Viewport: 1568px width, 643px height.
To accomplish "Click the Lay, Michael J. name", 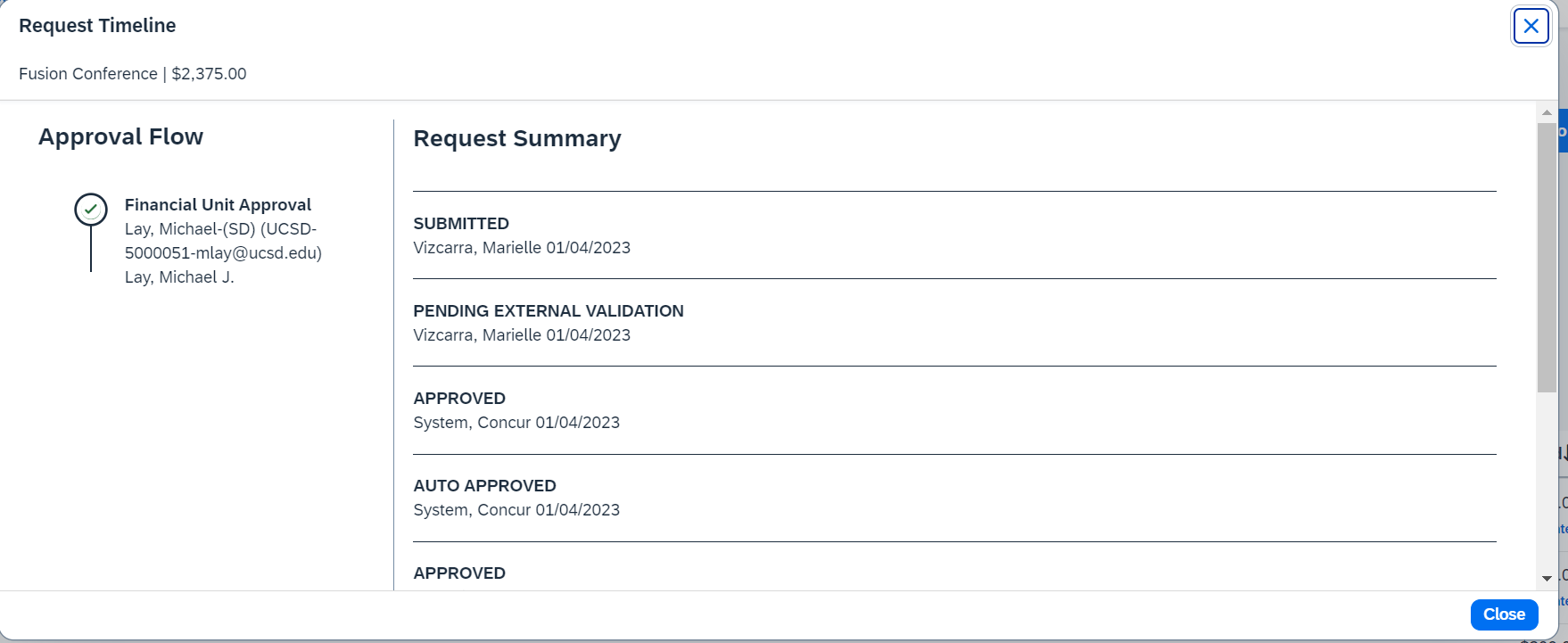I will (179, 277).
